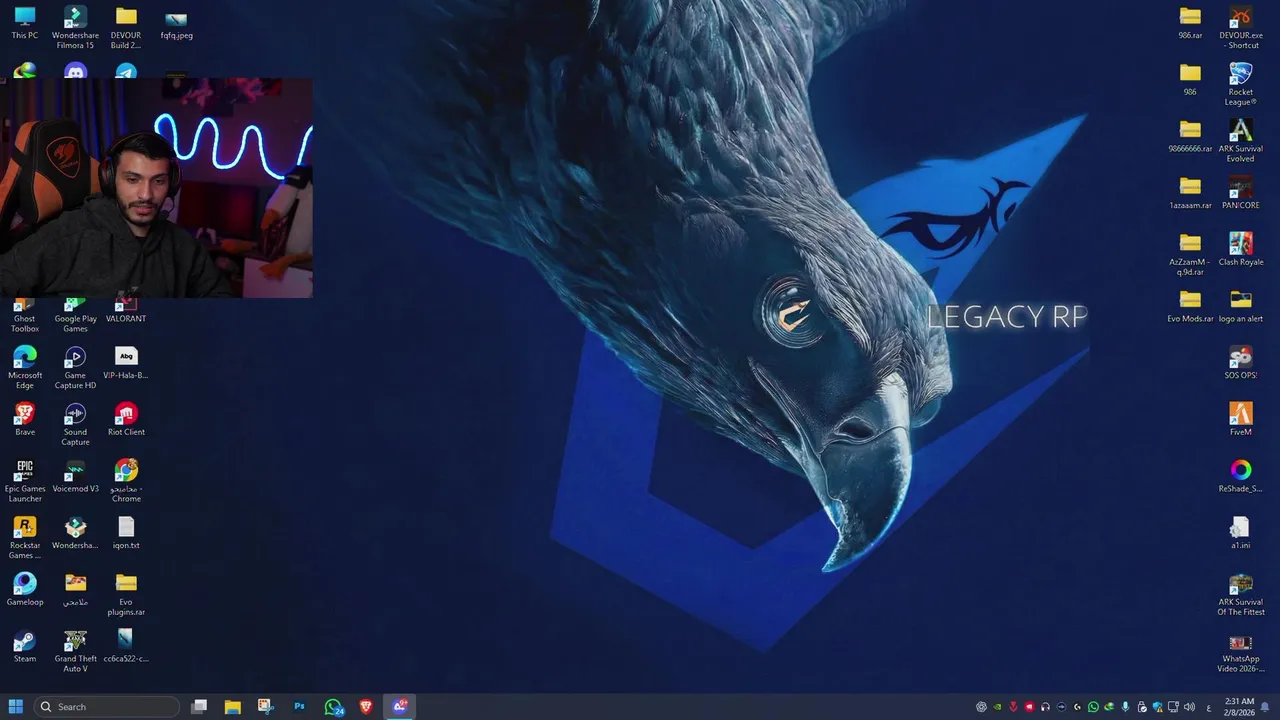Open Riot Client shortcut
Screen dimensions: 1280x720
coord(126,419)
